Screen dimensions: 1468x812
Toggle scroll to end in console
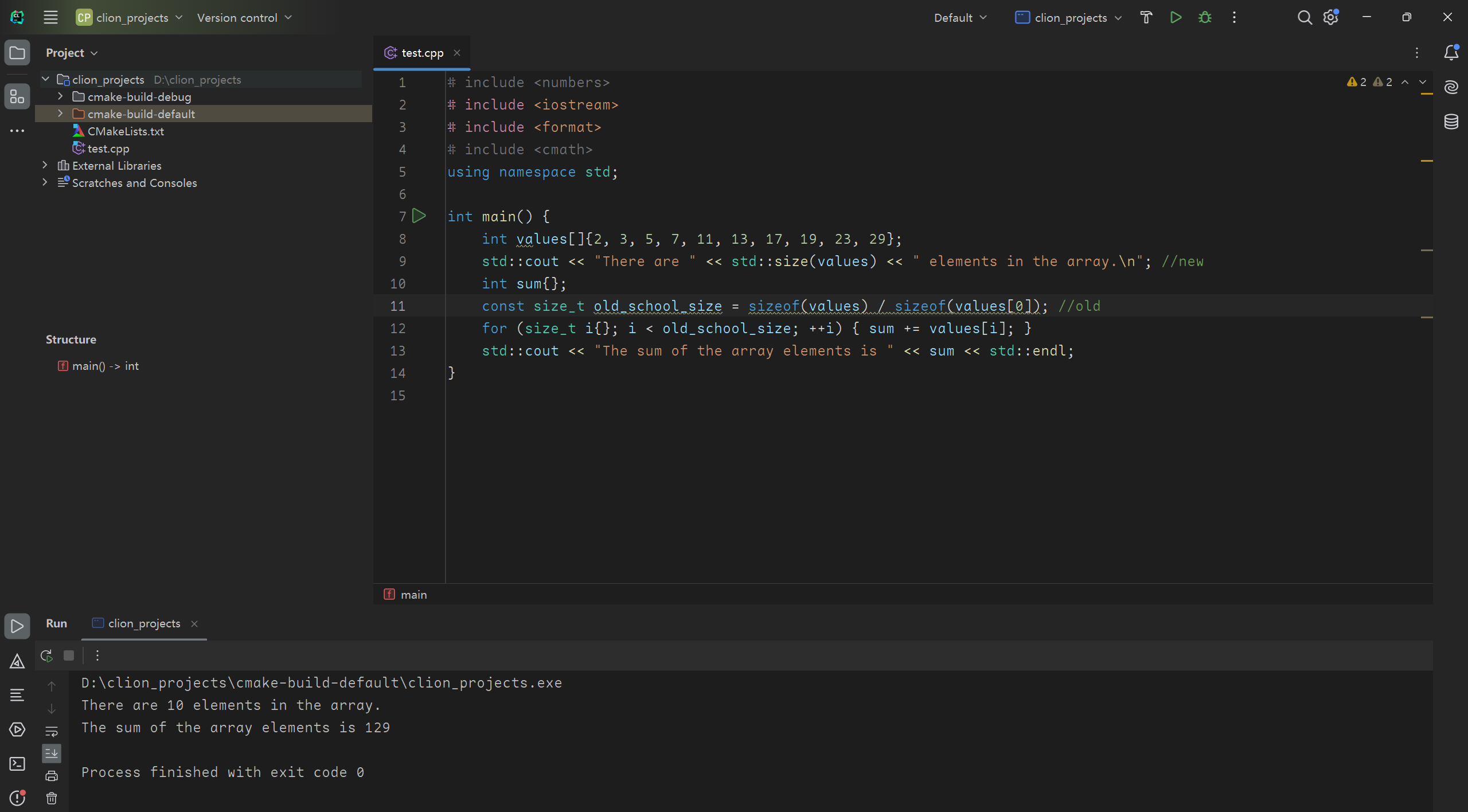[x=52, y=754]
